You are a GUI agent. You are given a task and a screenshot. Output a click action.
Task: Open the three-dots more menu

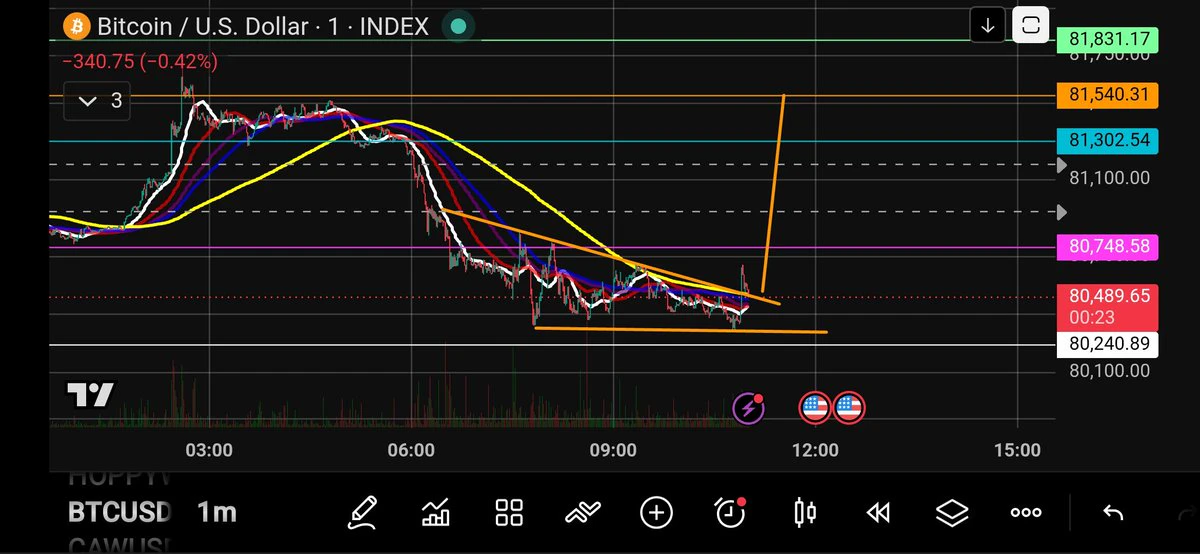[x=1026, y=513]
